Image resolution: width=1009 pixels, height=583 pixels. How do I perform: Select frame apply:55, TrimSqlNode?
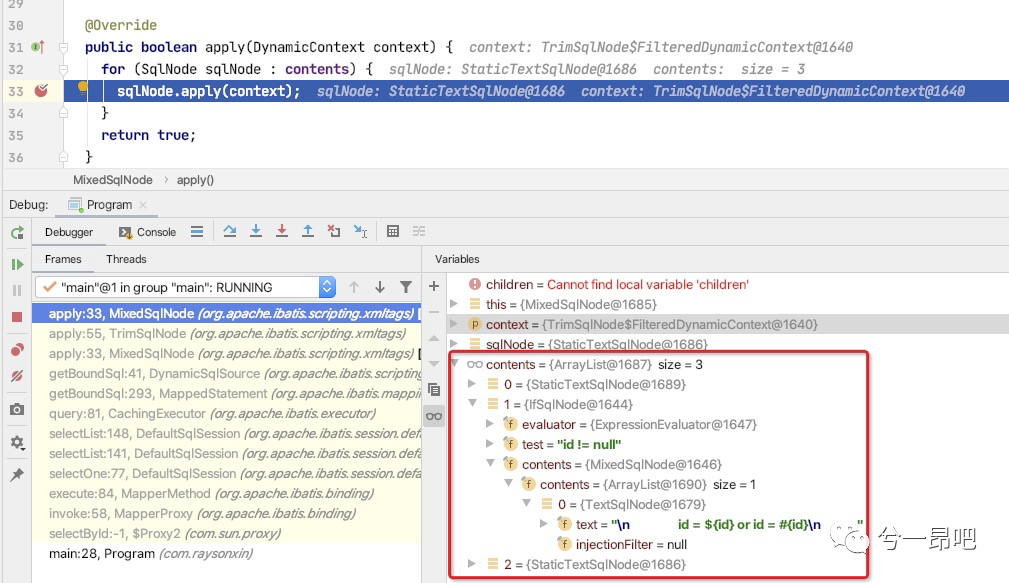227,333
